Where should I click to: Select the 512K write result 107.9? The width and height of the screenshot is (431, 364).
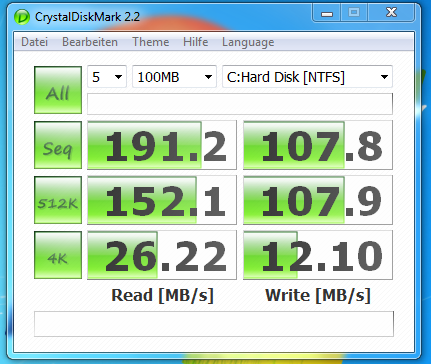(318, 200)
